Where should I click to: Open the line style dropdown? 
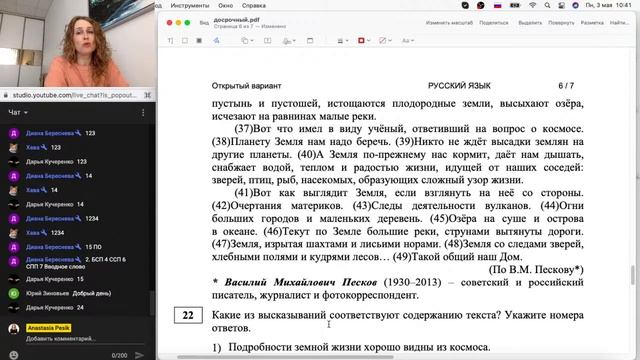[x=342, y=40]
